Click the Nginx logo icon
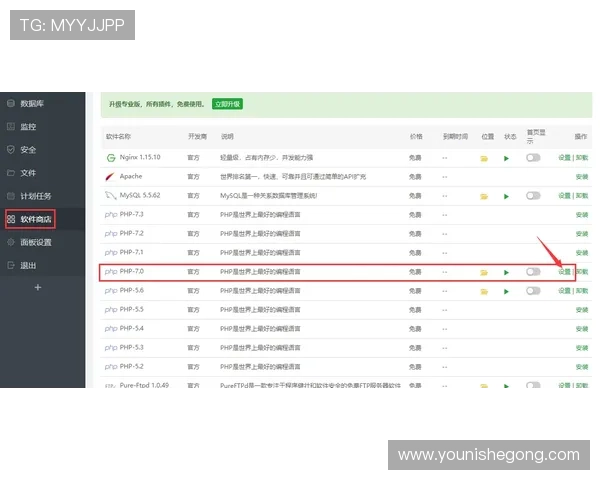 (111, 158)
